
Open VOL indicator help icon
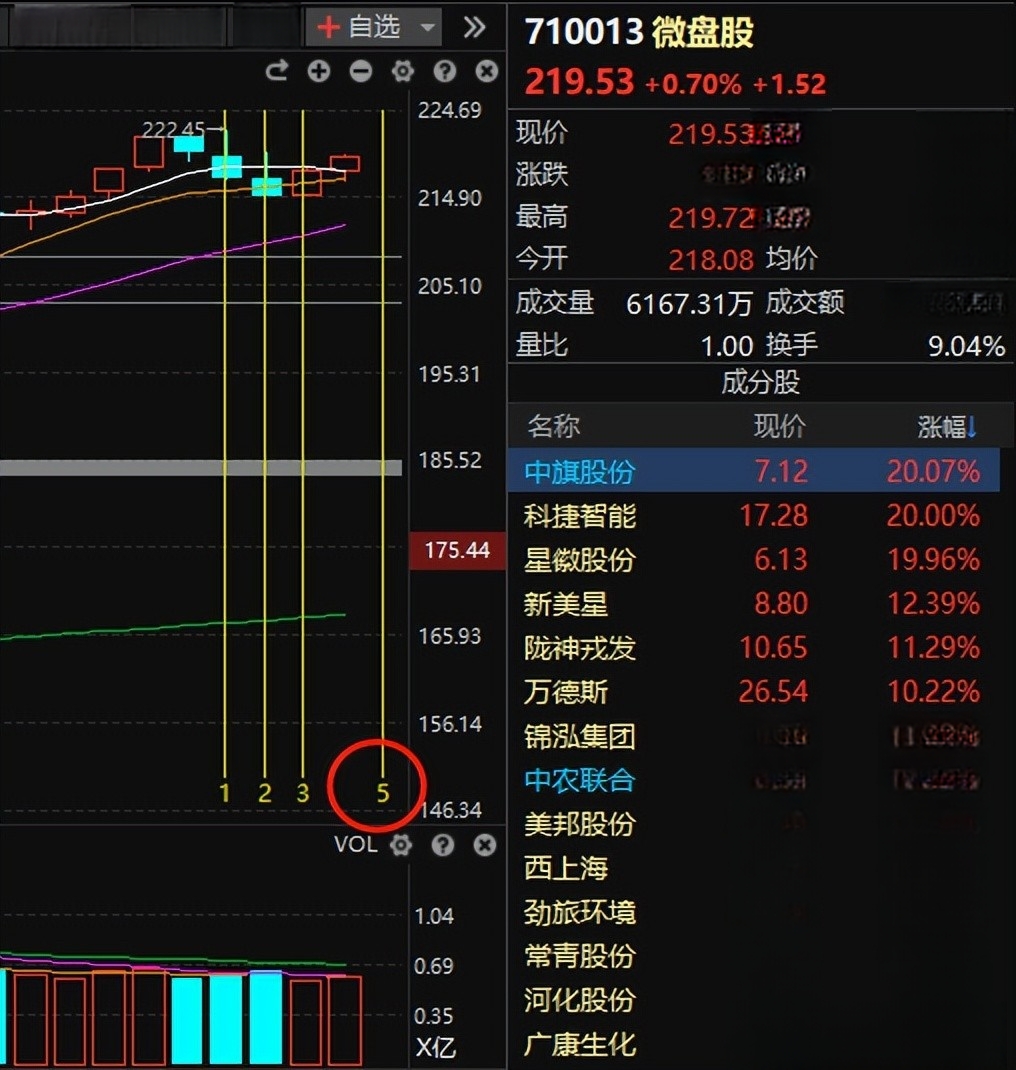coord(443,845)
